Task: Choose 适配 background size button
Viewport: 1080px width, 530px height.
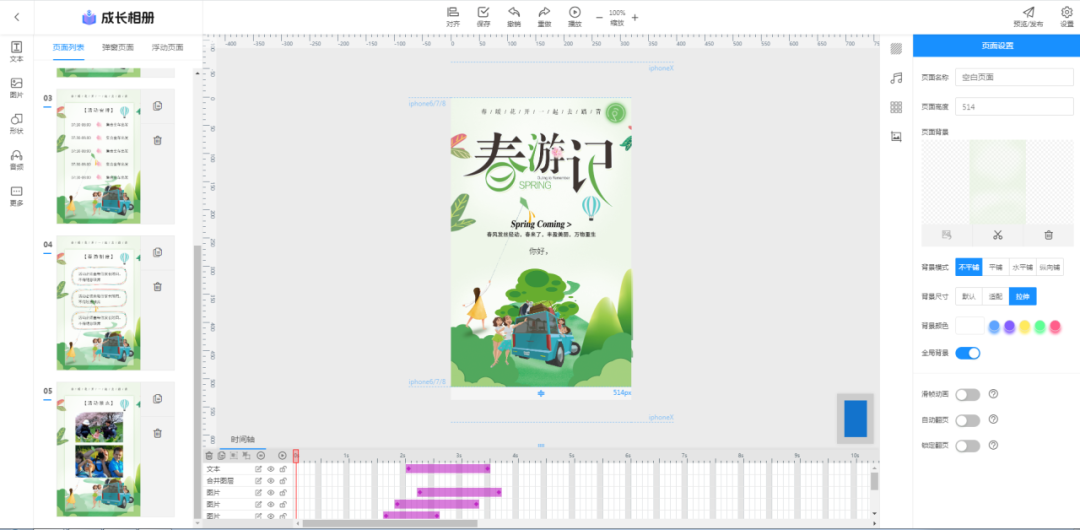Action: (x=995, y=296)
